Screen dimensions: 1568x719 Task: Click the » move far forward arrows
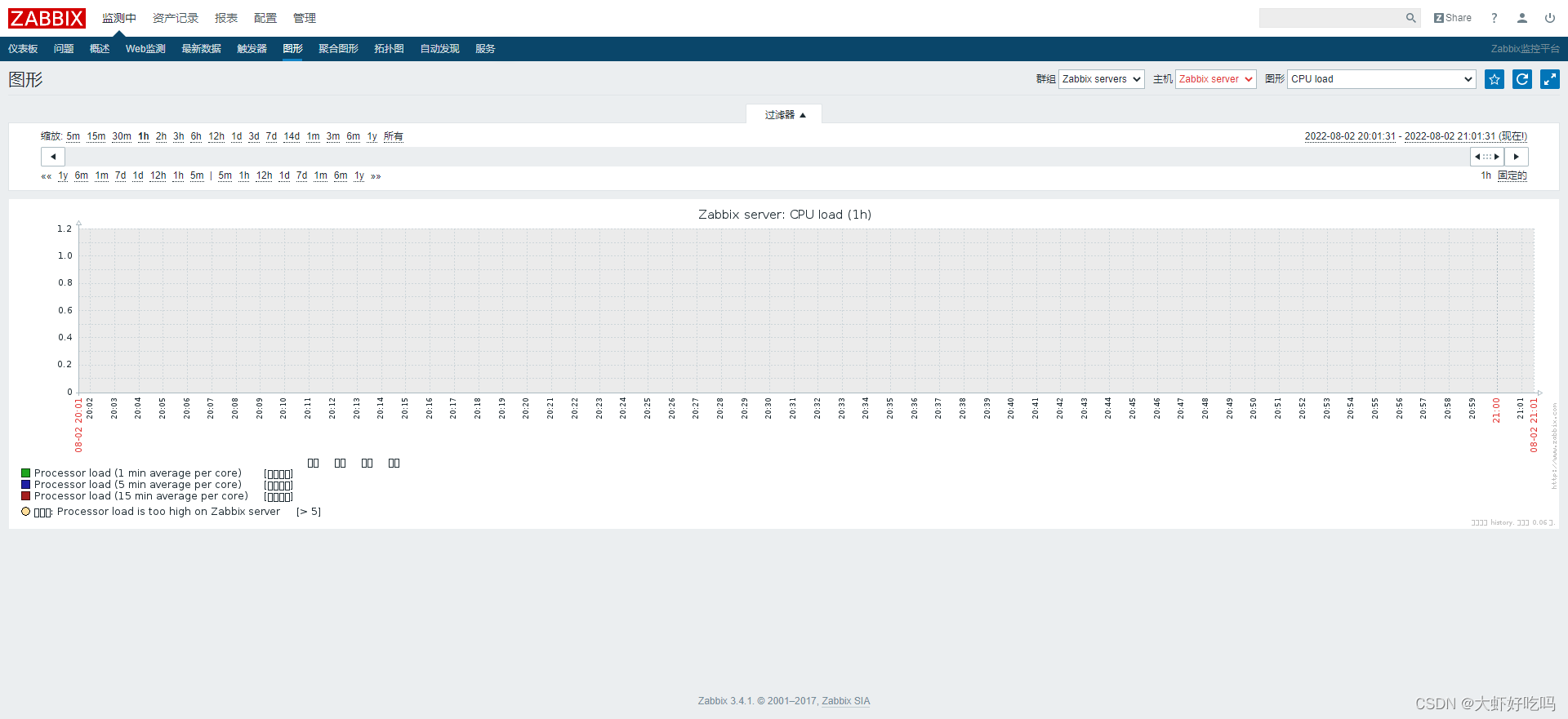coord(376,176)
